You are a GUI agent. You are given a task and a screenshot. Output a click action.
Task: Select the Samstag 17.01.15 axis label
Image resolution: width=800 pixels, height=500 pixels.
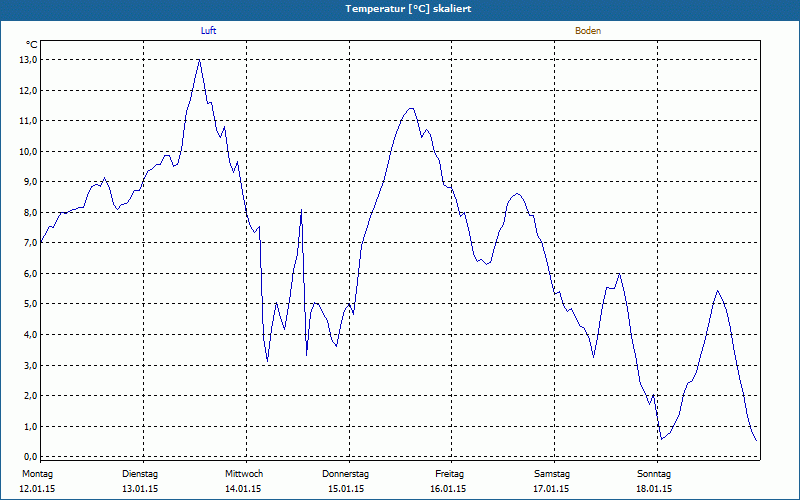point(552,481)
